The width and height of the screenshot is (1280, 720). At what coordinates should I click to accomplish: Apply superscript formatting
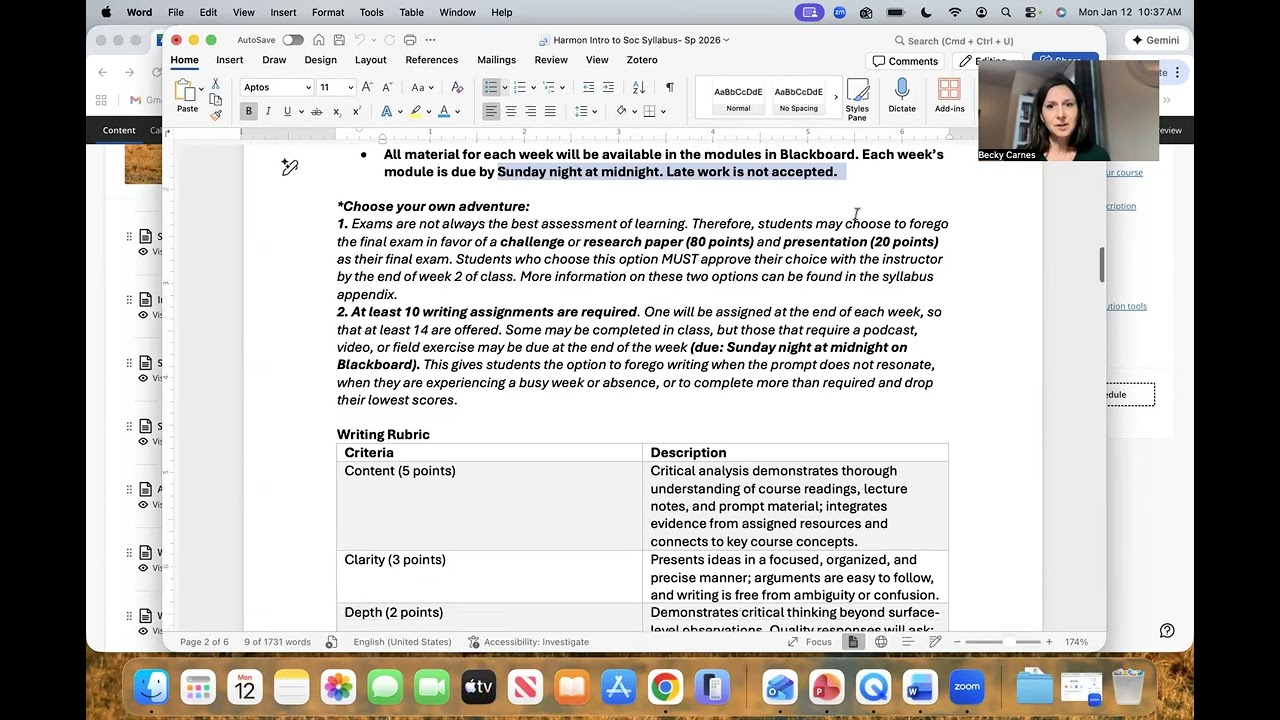point(356,111)
